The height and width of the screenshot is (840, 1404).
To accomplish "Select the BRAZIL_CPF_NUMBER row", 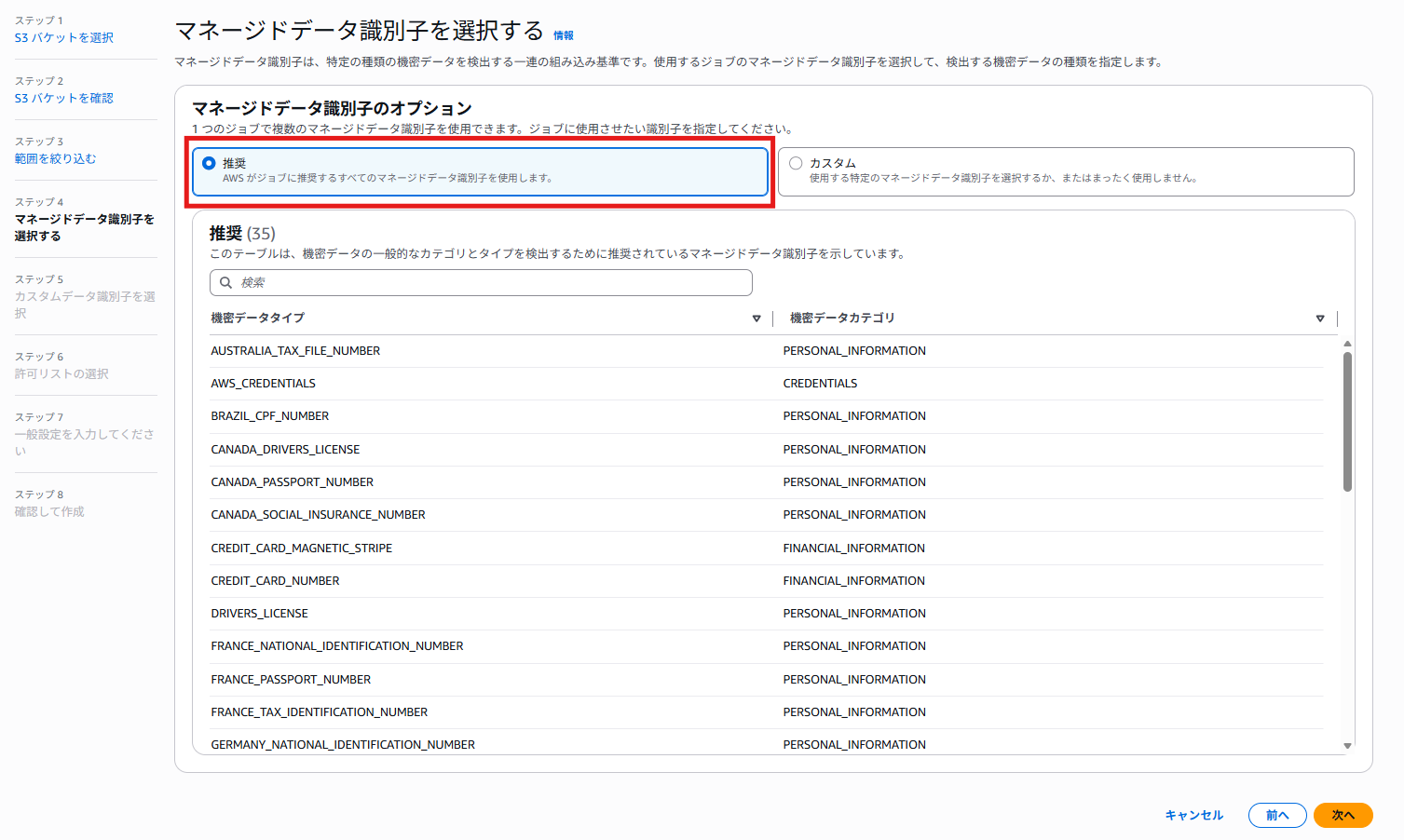I will 767,416.
